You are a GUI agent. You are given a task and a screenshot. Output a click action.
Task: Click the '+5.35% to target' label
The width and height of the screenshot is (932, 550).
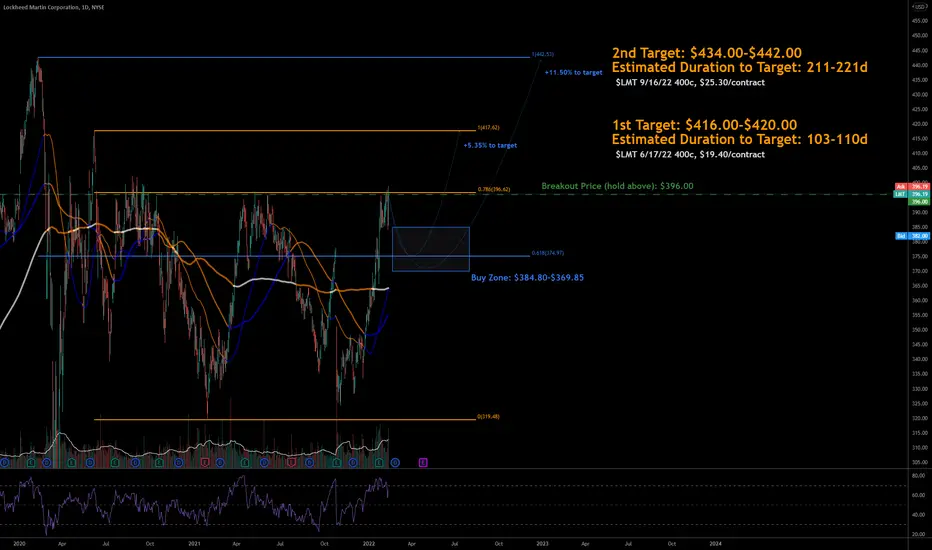click(490, 145)
